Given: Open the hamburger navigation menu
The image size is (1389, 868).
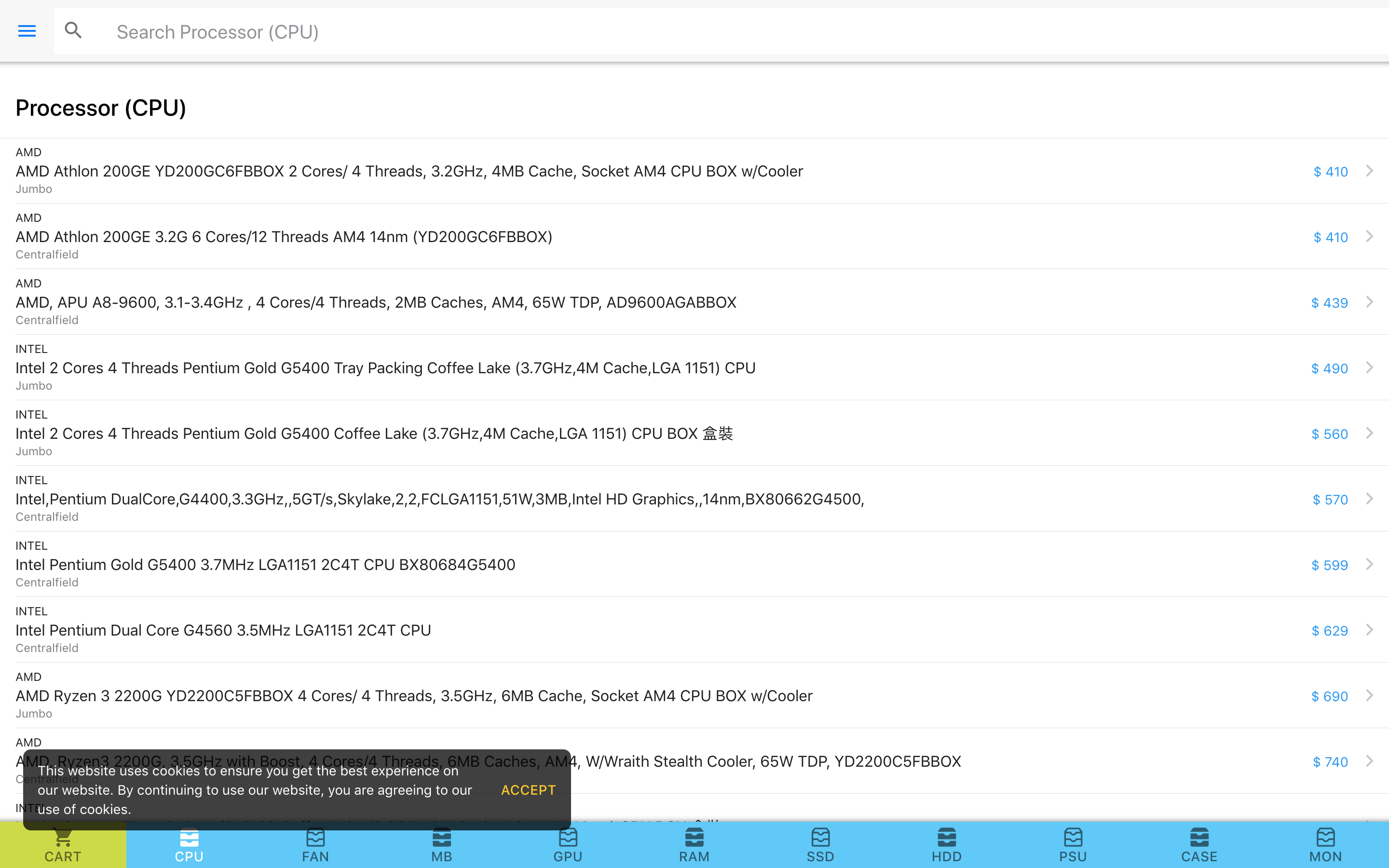Looking at the screenshot, I should coord(27,31).
